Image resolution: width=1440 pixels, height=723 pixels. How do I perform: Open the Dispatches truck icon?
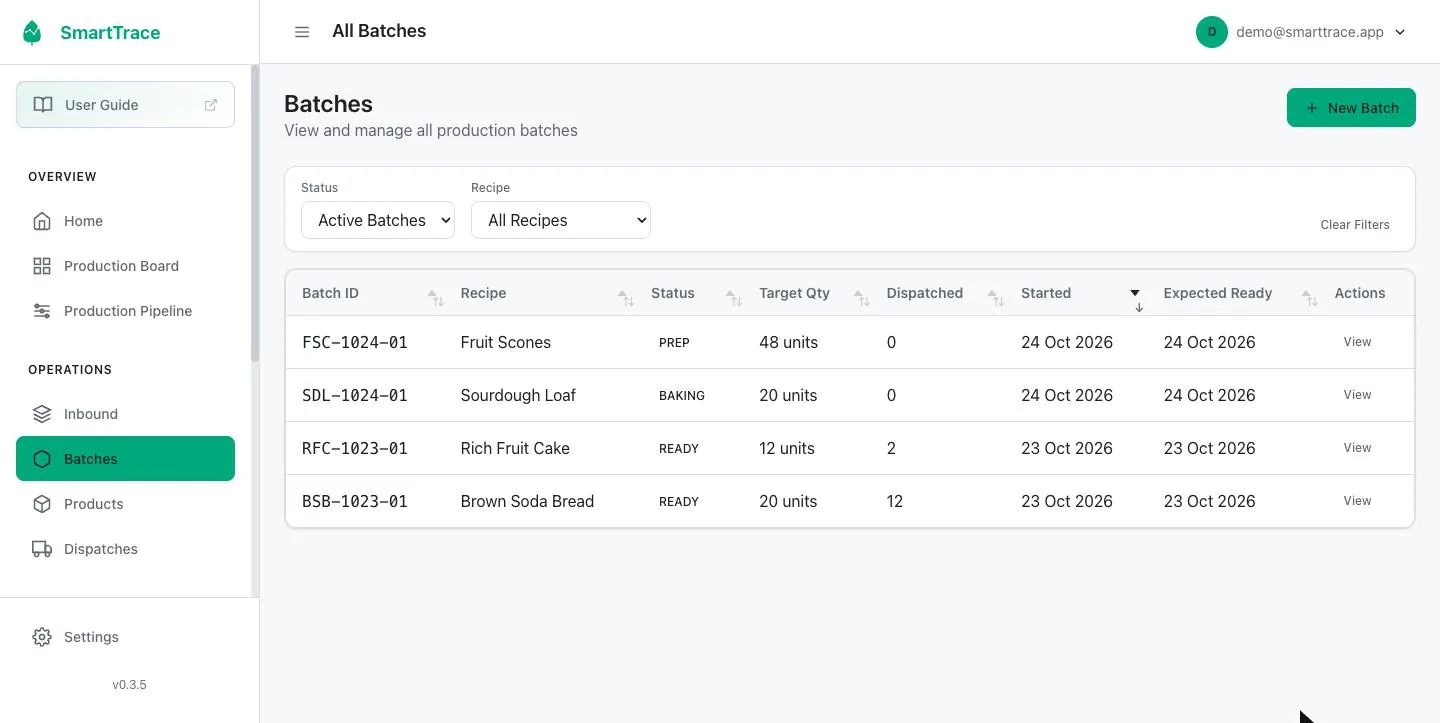pyautogui.click(x=42, y=549)
